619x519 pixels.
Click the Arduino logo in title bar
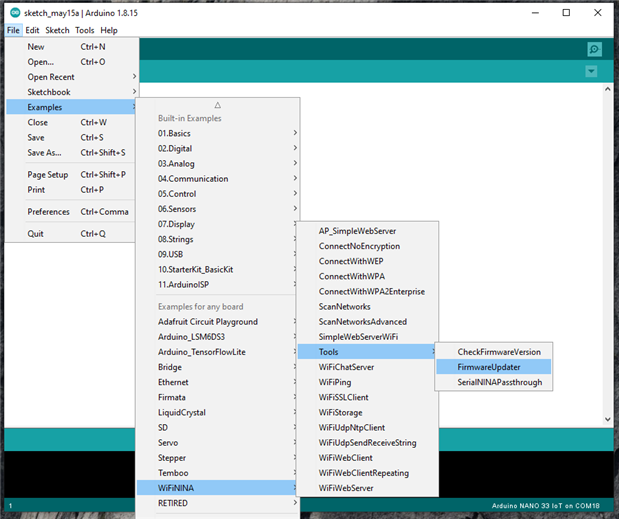click(x=14, y=13)
